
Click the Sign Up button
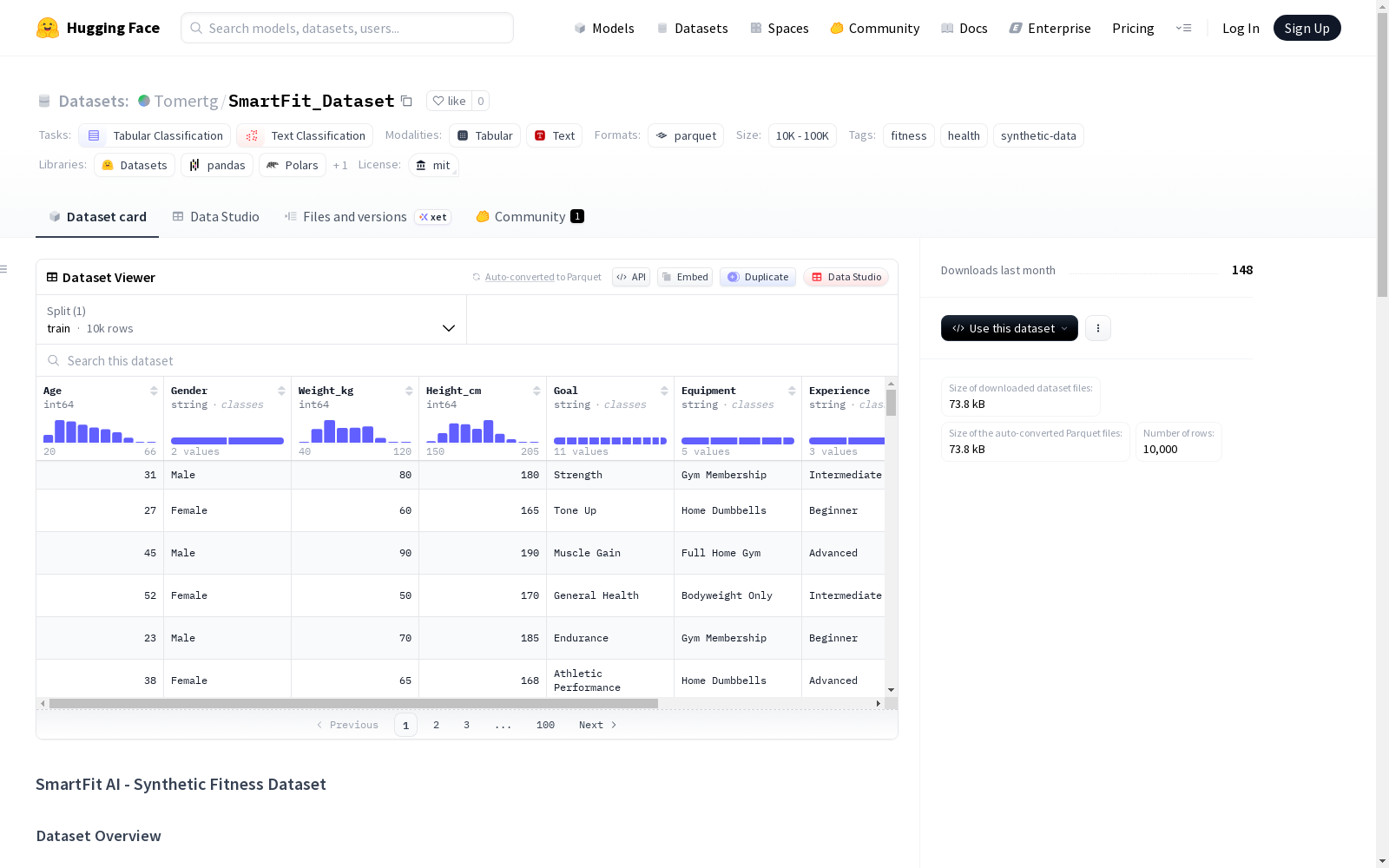1307,28
